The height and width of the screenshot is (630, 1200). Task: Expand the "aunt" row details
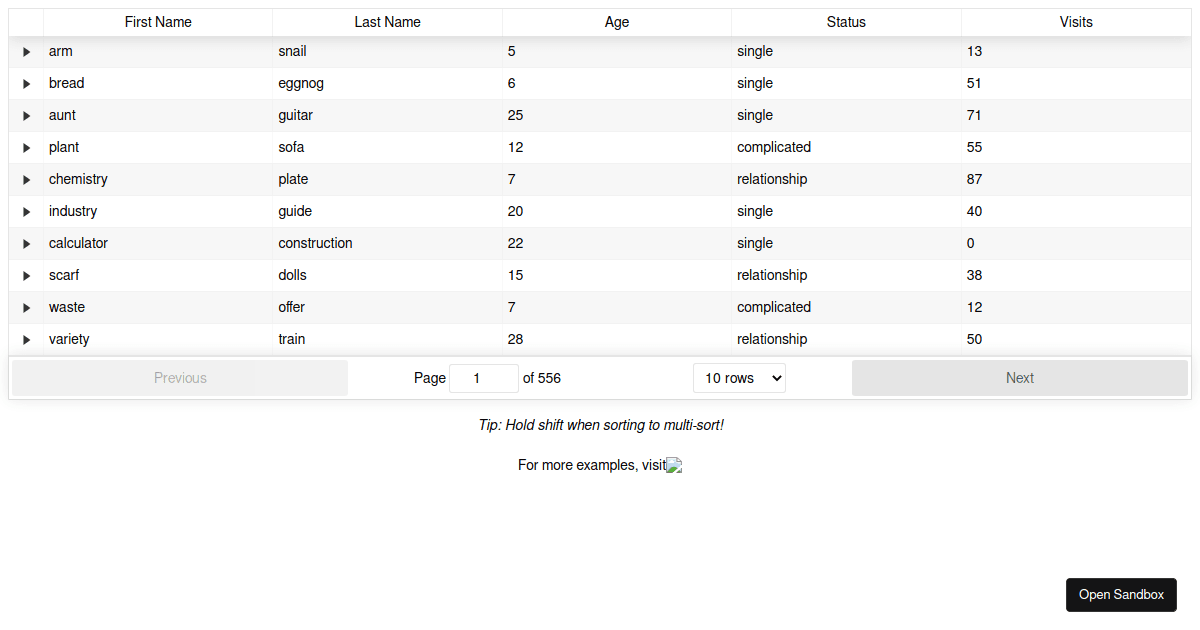[x=26, y=115]
